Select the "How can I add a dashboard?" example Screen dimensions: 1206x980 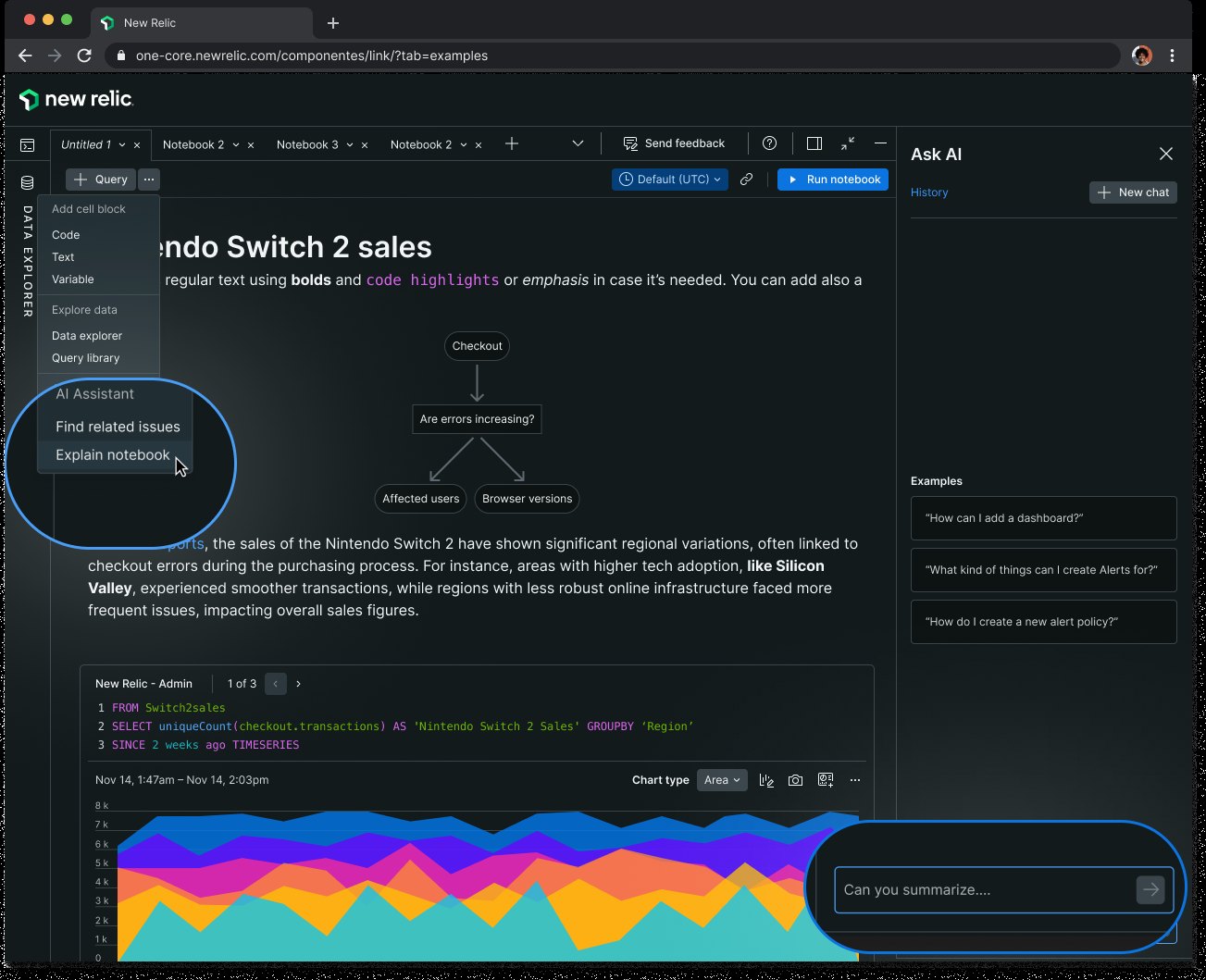tap(1043, 518)
